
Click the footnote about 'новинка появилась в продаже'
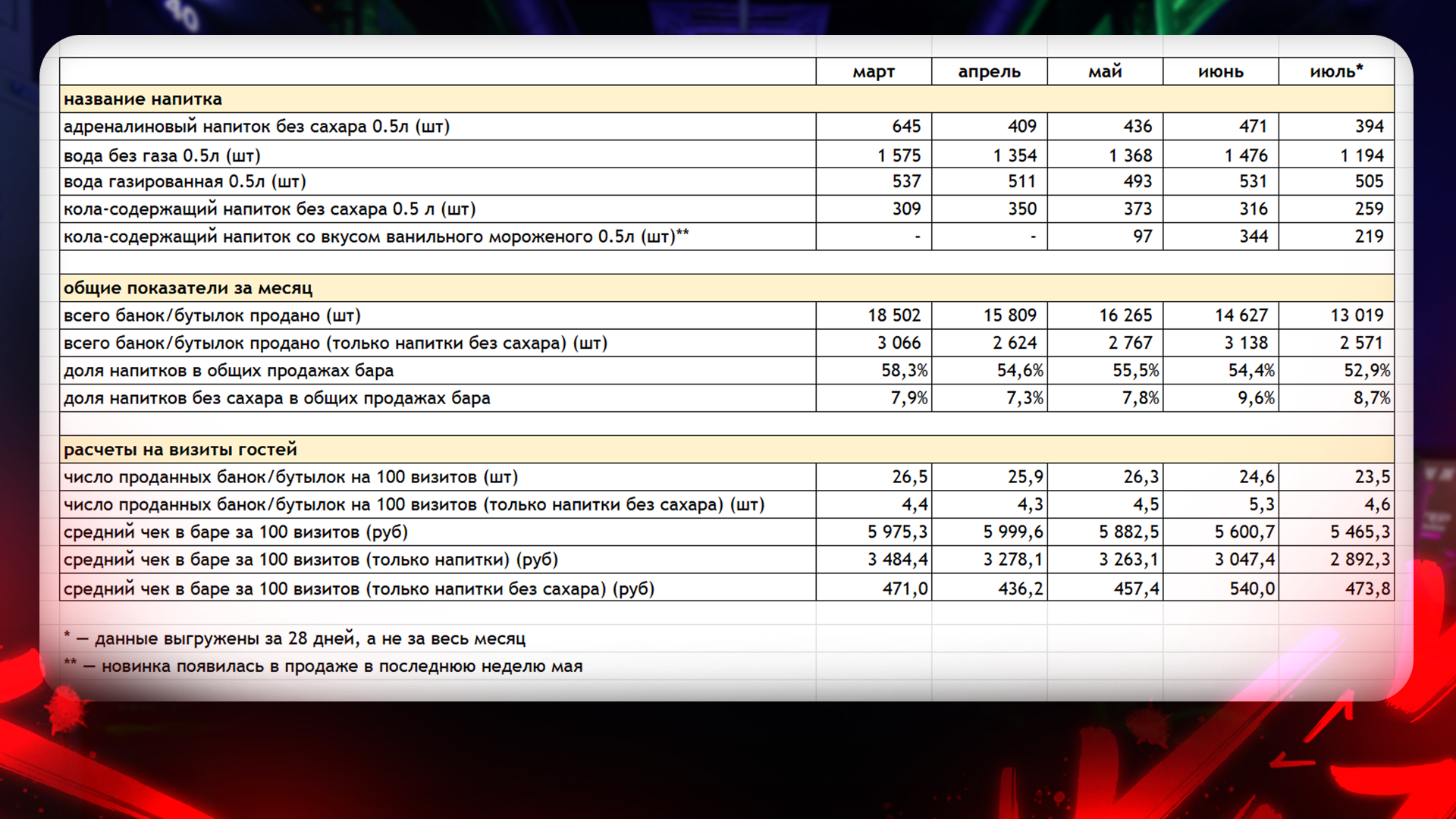324,667
